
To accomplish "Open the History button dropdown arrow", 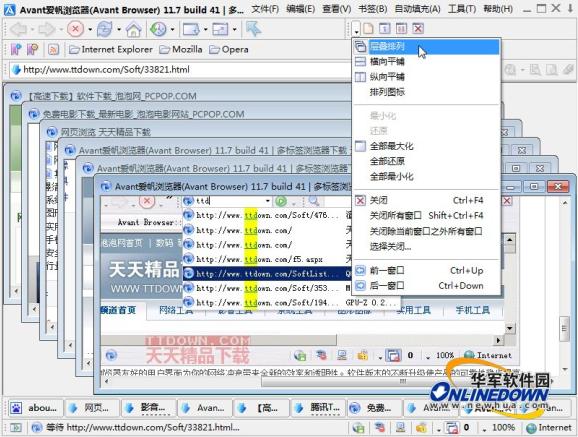I will [172, 29].
